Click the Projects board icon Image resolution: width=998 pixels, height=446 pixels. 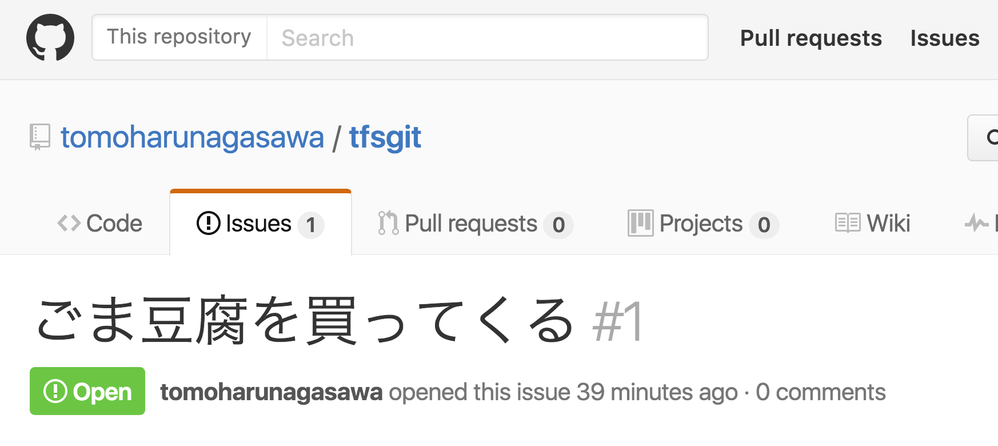click(x=640, y=223)
